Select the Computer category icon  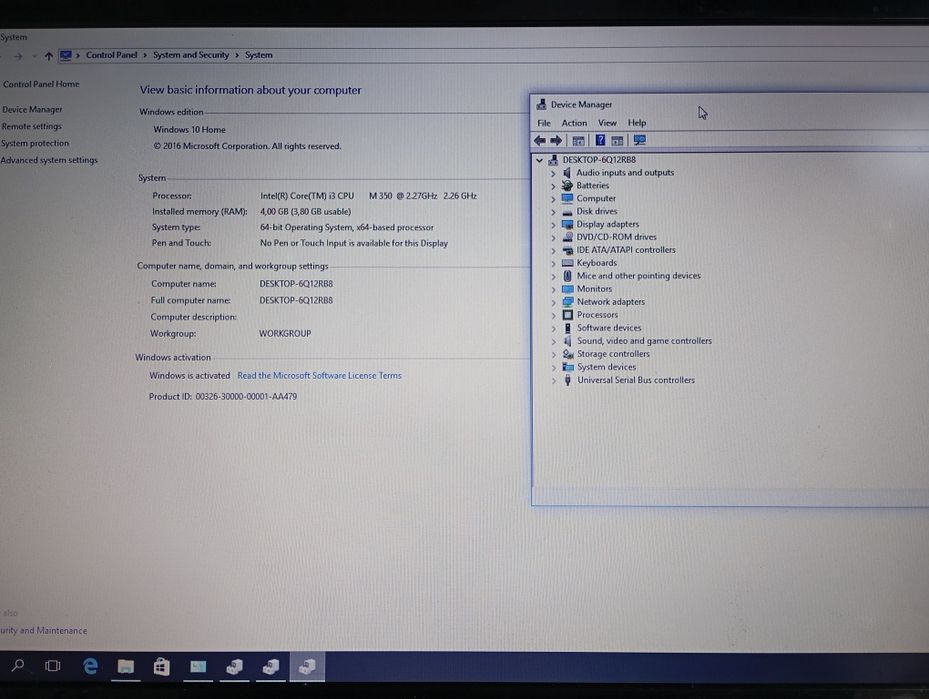568,198
